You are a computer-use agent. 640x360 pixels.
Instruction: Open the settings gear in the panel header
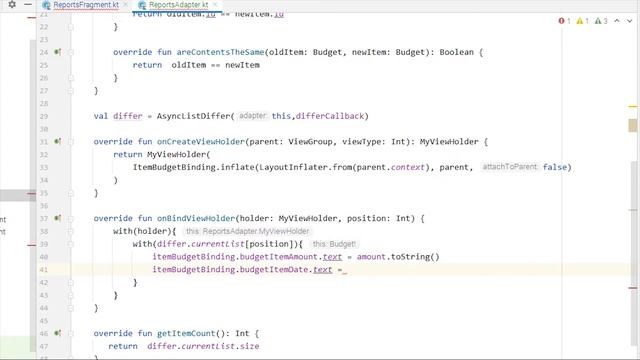12,4
